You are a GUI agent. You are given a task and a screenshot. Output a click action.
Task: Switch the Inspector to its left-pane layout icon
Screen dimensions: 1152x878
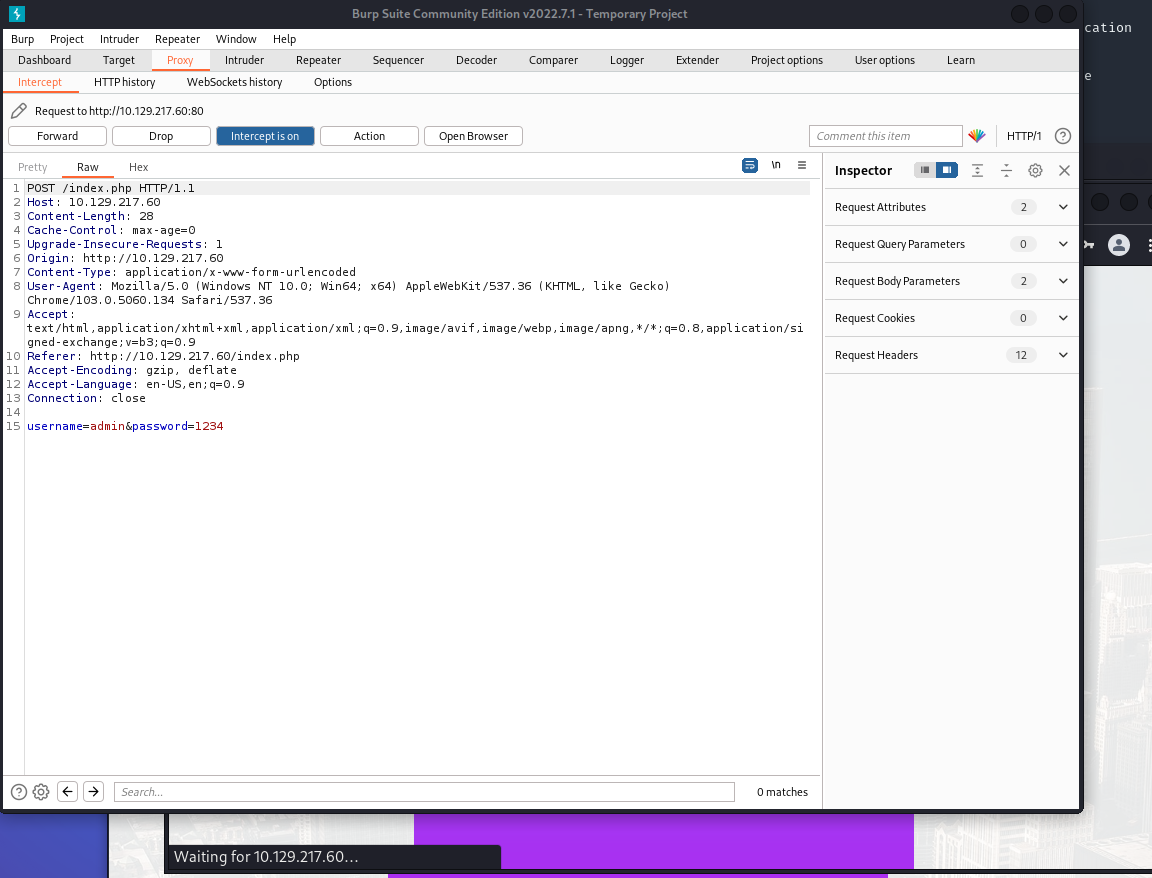coord(925,170)
